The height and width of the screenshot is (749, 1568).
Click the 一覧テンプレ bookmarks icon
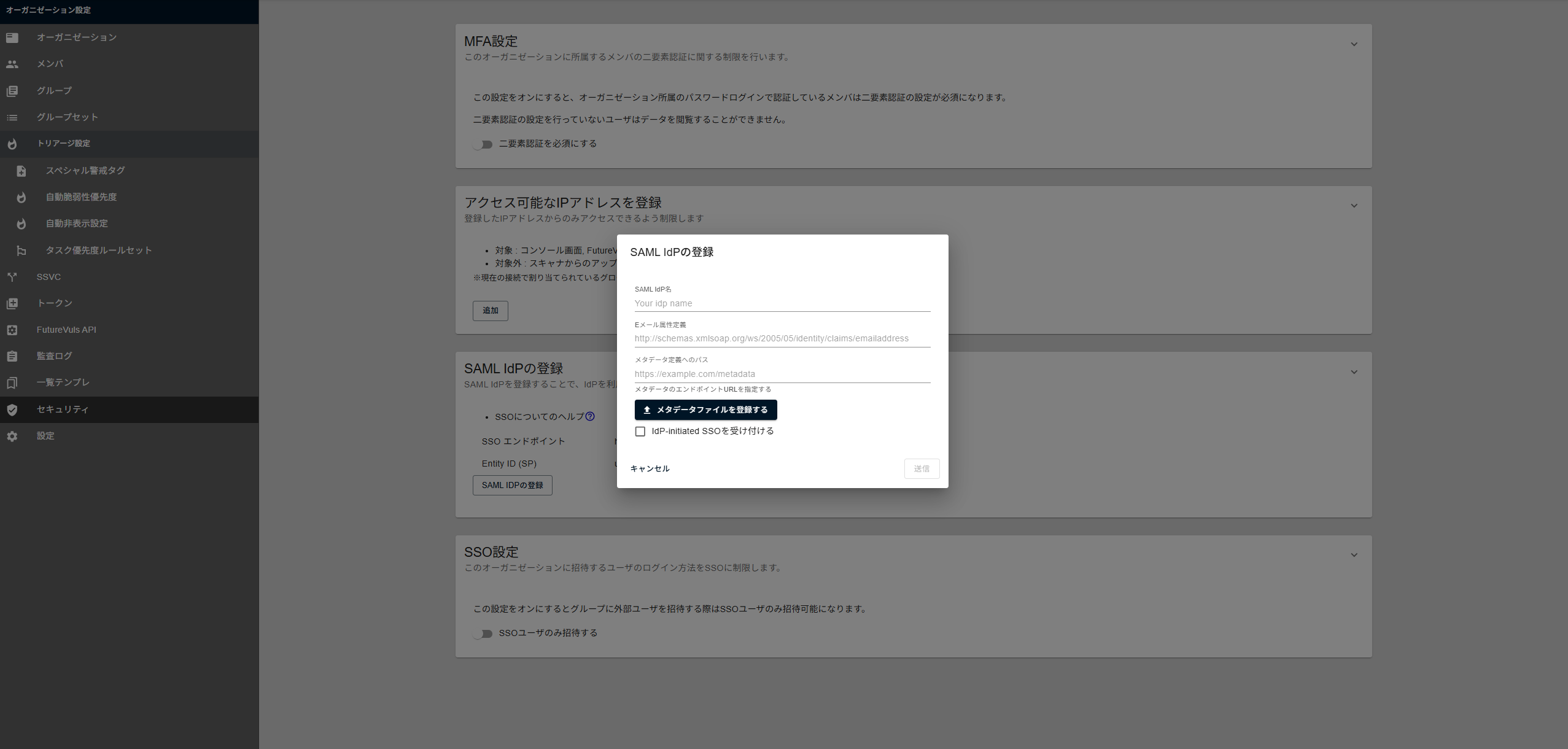[12, 382]
